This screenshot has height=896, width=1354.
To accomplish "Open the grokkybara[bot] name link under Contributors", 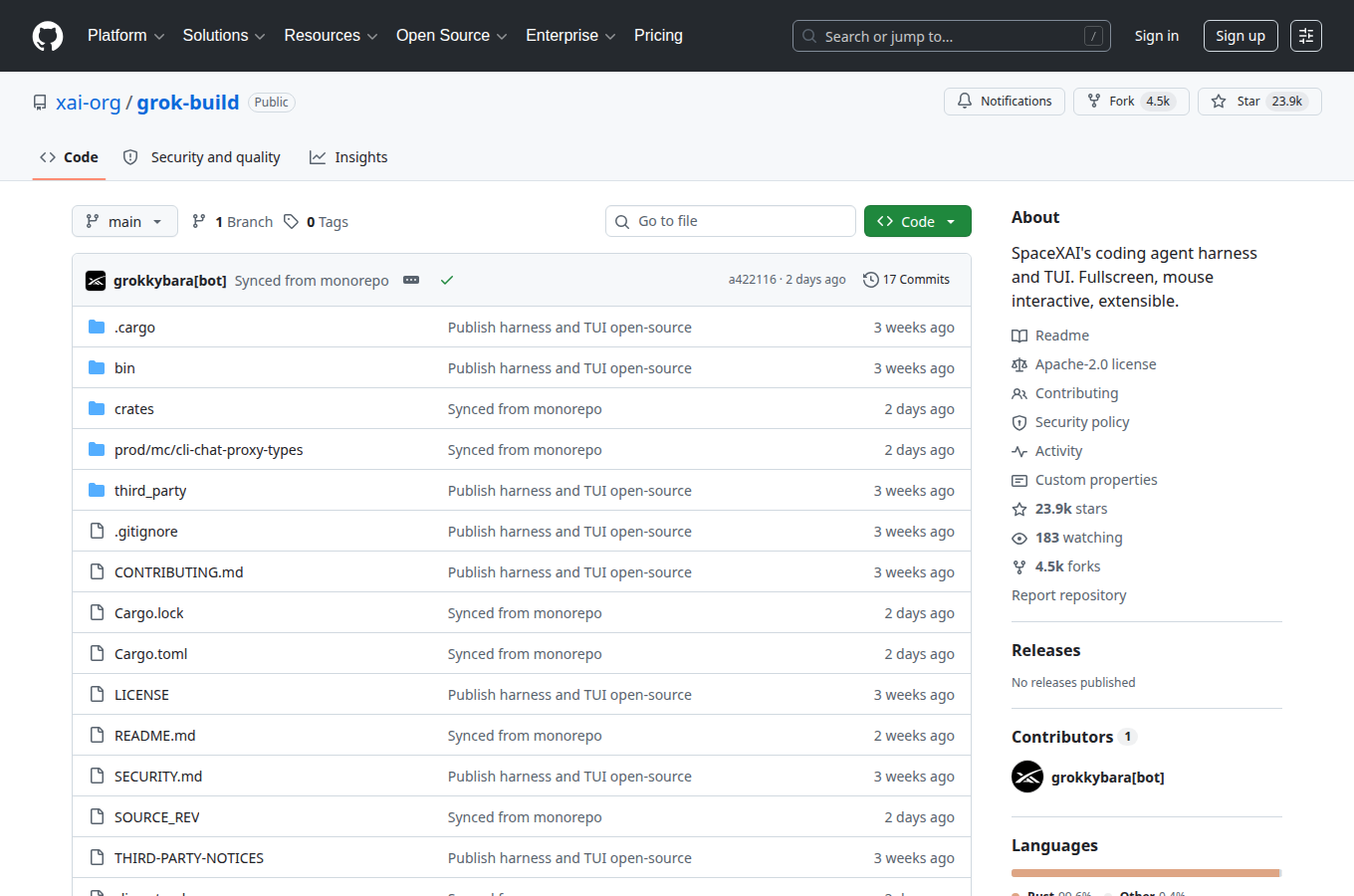I will click(x=1108, y=778).
